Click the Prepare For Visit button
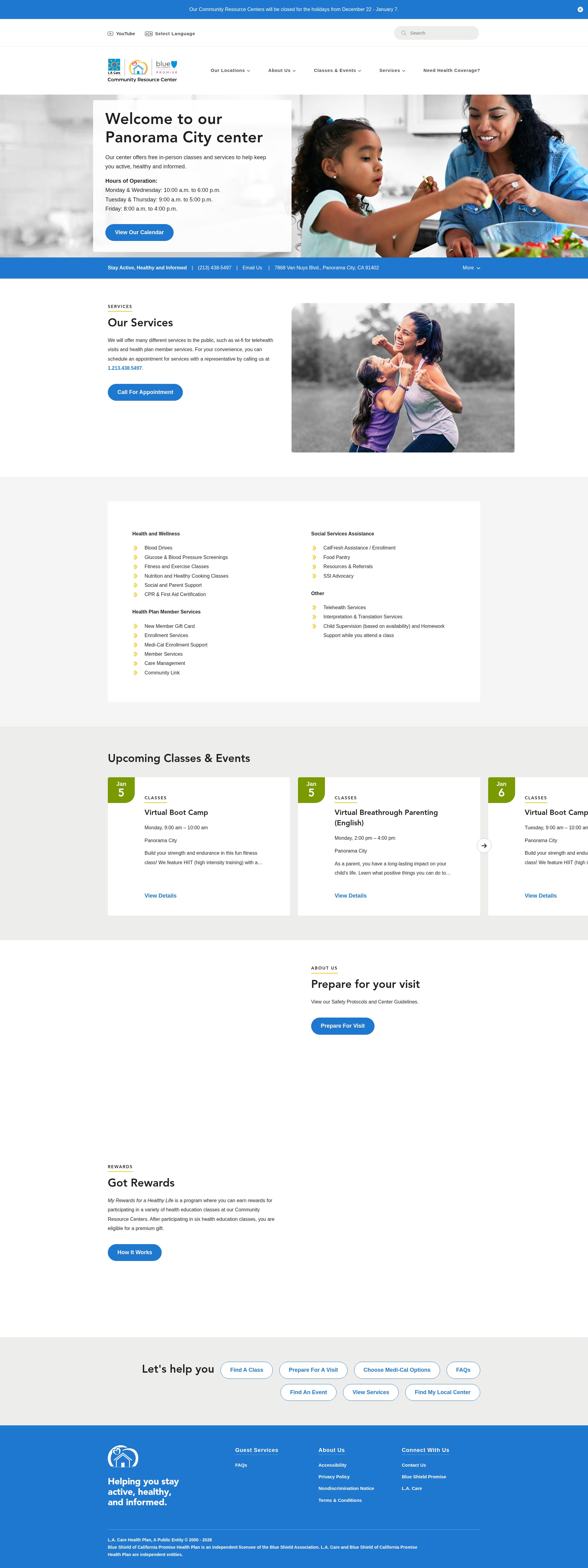 click(343, 1026)
